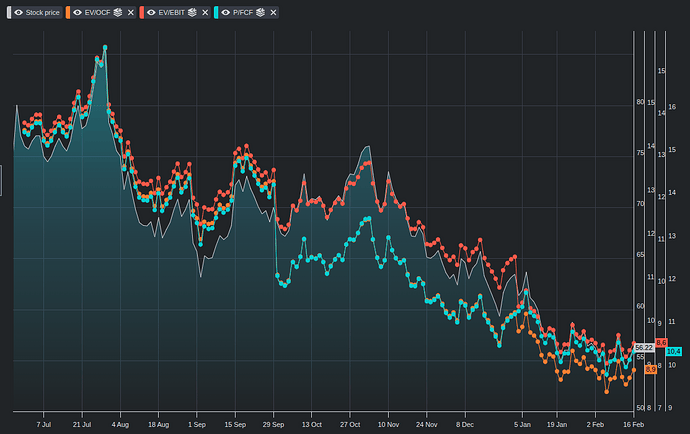
Task: Click the EV/OCF legend label
Action: [98, 12]
